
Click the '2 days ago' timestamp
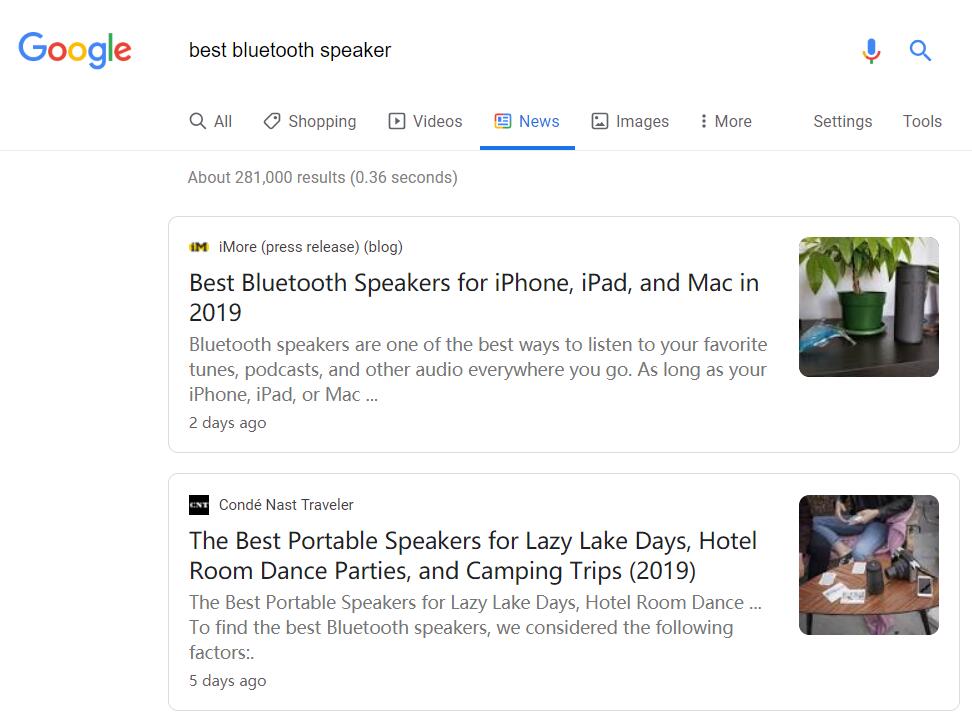(x=228, y=423)
